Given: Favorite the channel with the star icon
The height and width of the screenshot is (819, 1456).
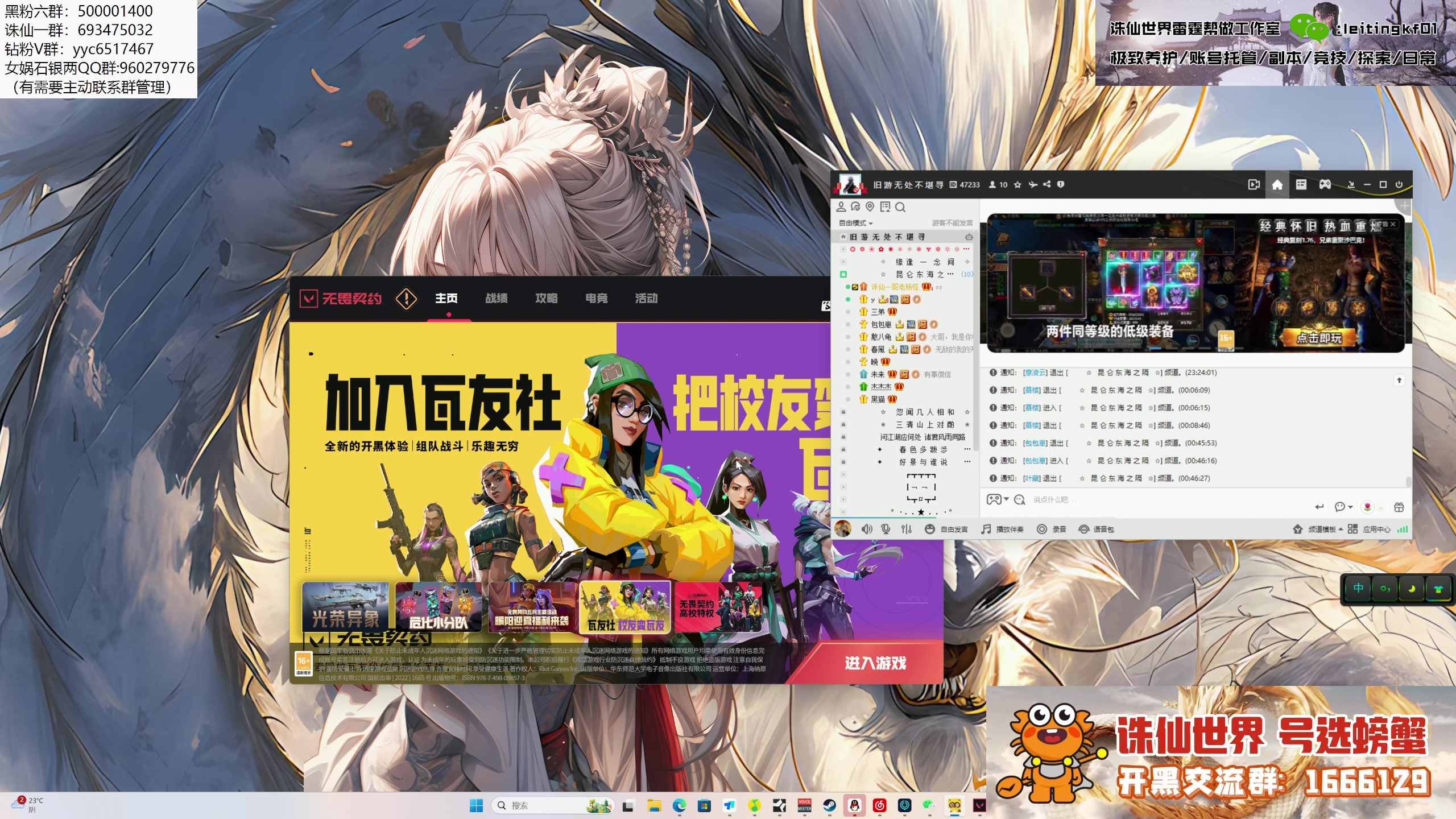Looking at the screenshot, I should (x=1017, y=185).
